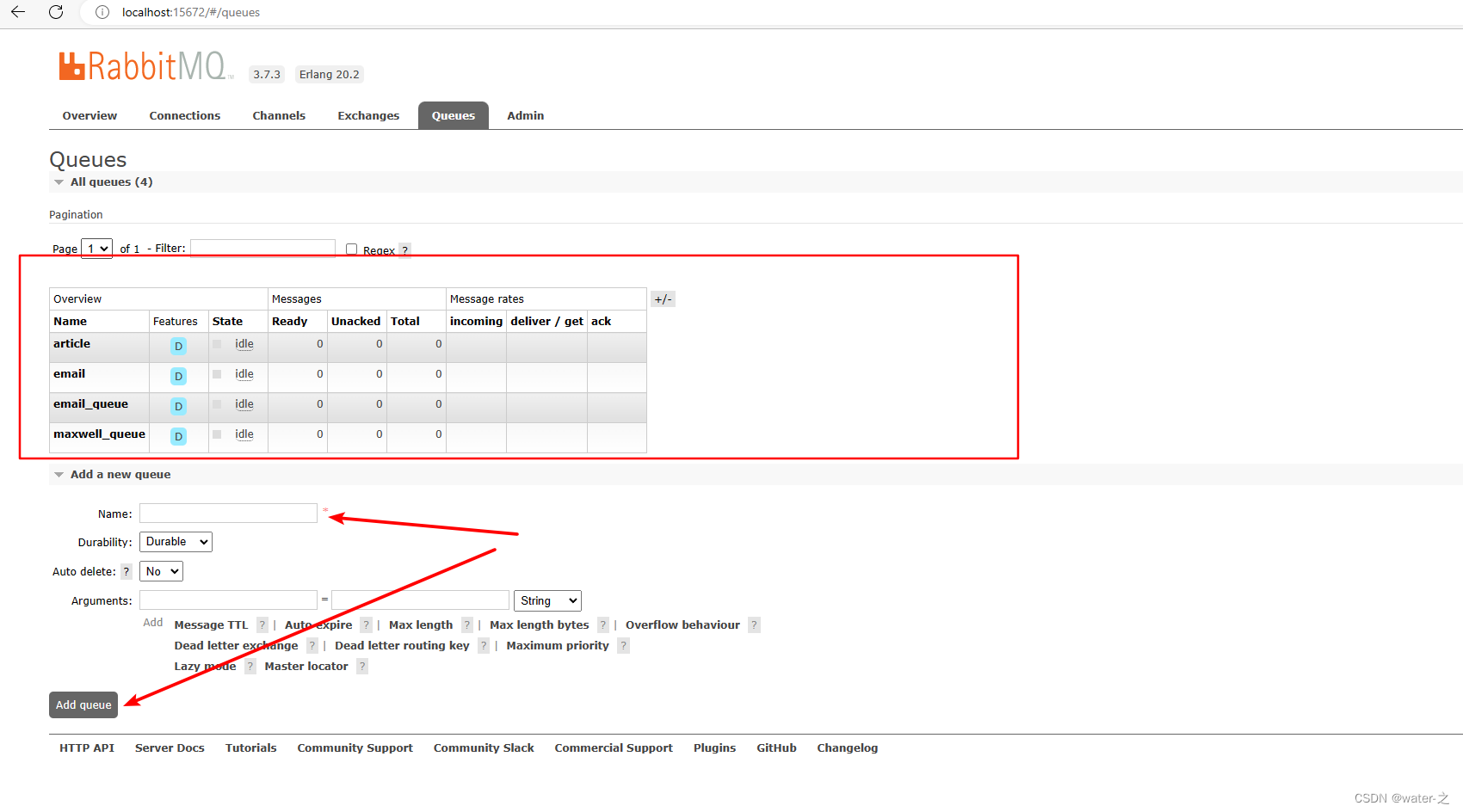Insert Max length bytes argument shortcut
This screenshot has height=812, width=1463.
[x=540, y=625]
